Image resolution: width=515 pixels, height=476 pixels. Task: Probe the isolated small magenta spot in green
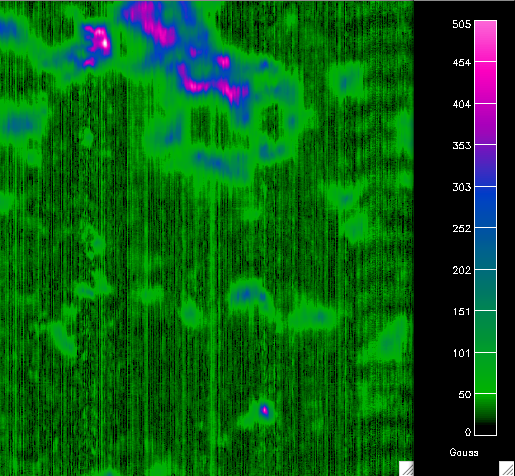265,410
